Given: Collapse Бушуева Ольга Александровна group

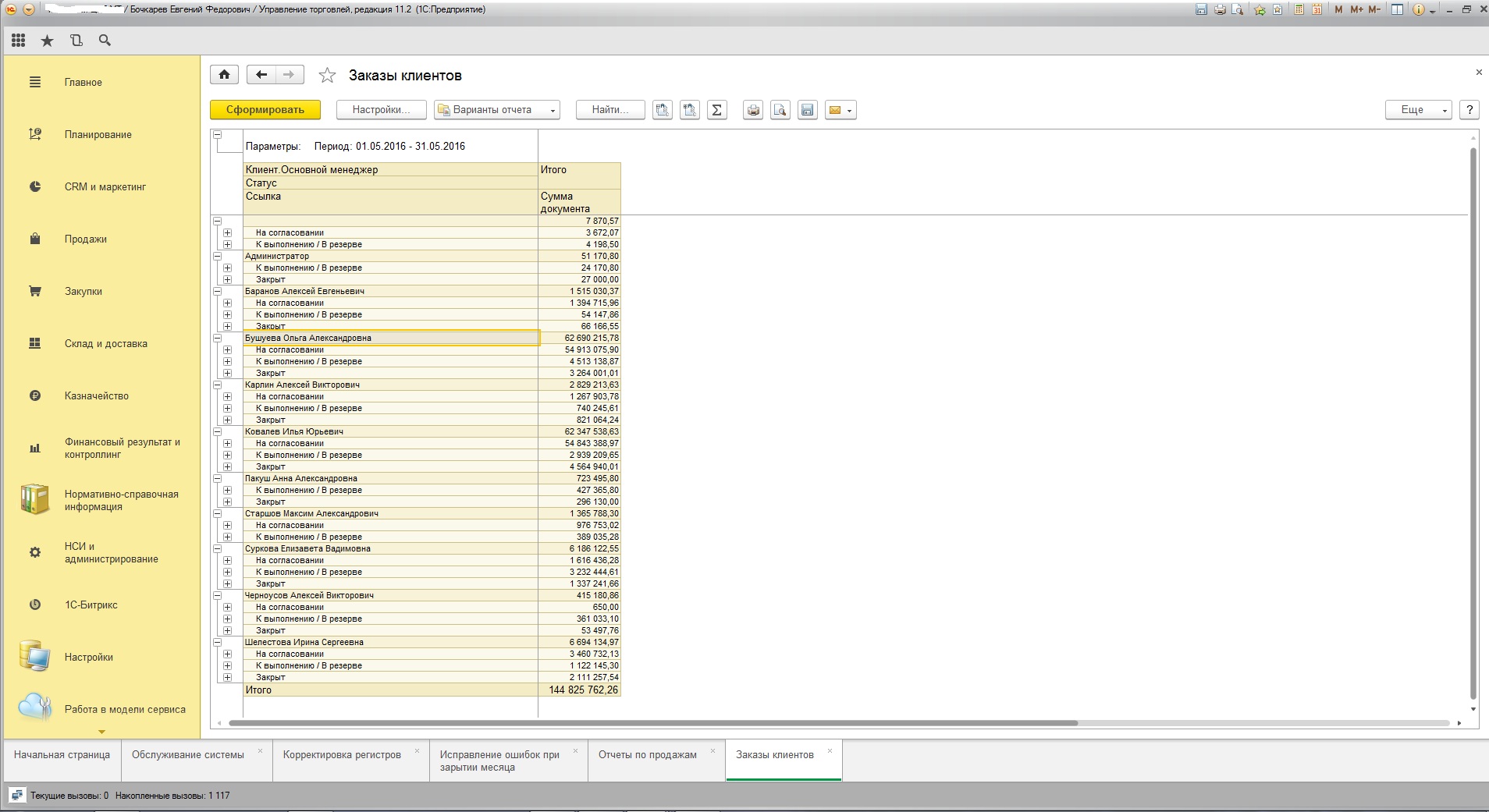Looking at the screenshot, I should 218,338.
